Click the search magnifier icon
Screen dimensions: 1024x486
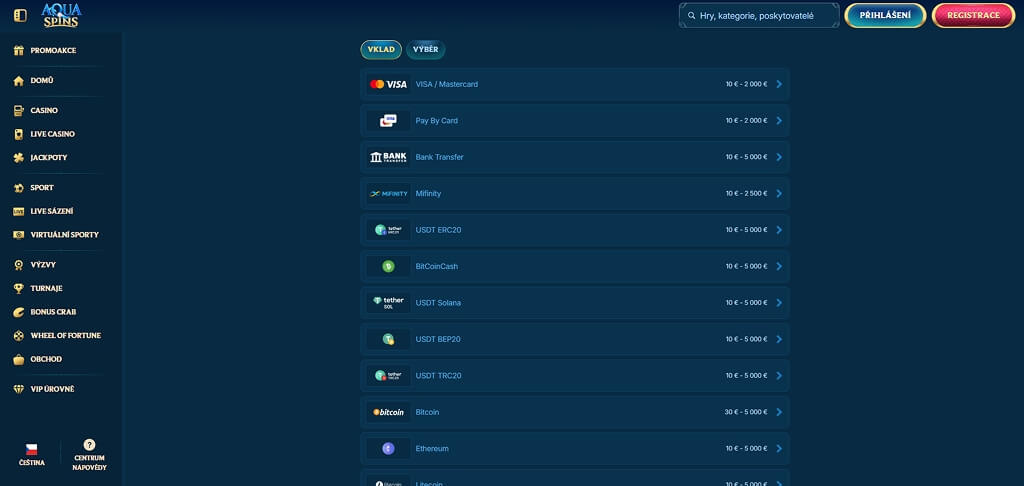point(692,15)
